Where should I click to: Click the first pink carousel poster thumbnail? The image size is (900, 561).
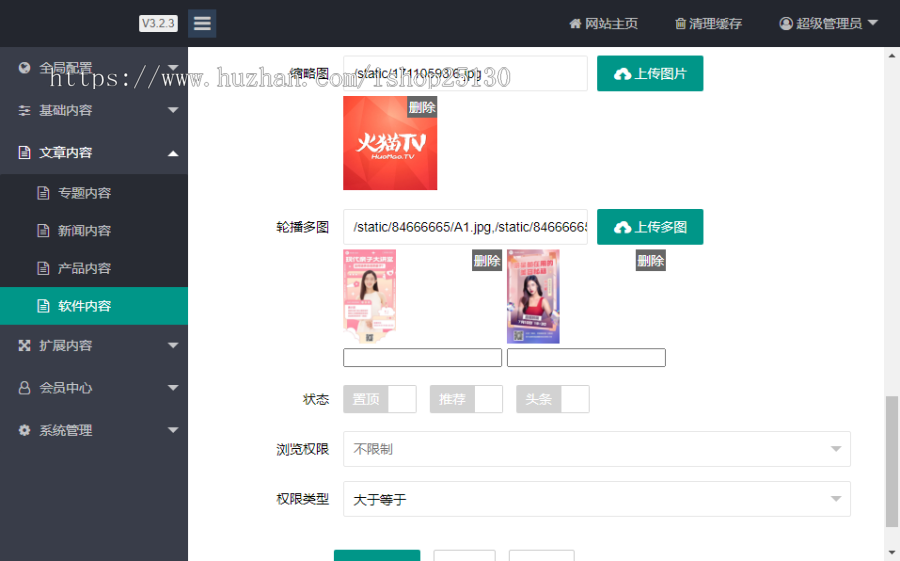pos(370,296)
